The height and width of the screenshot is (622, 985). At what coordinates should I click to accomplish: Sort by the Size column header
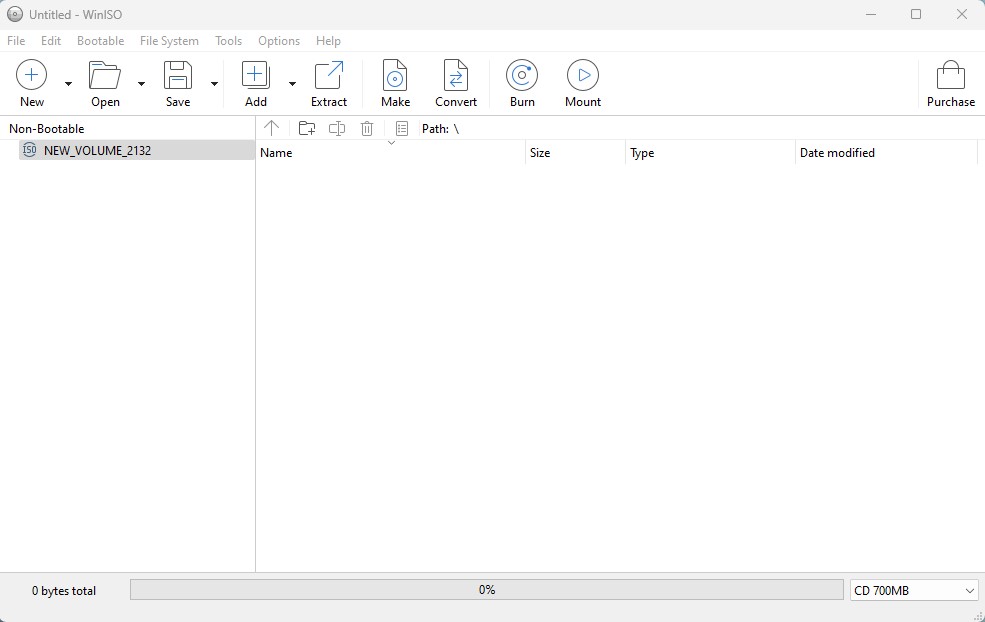pos(575,153)
